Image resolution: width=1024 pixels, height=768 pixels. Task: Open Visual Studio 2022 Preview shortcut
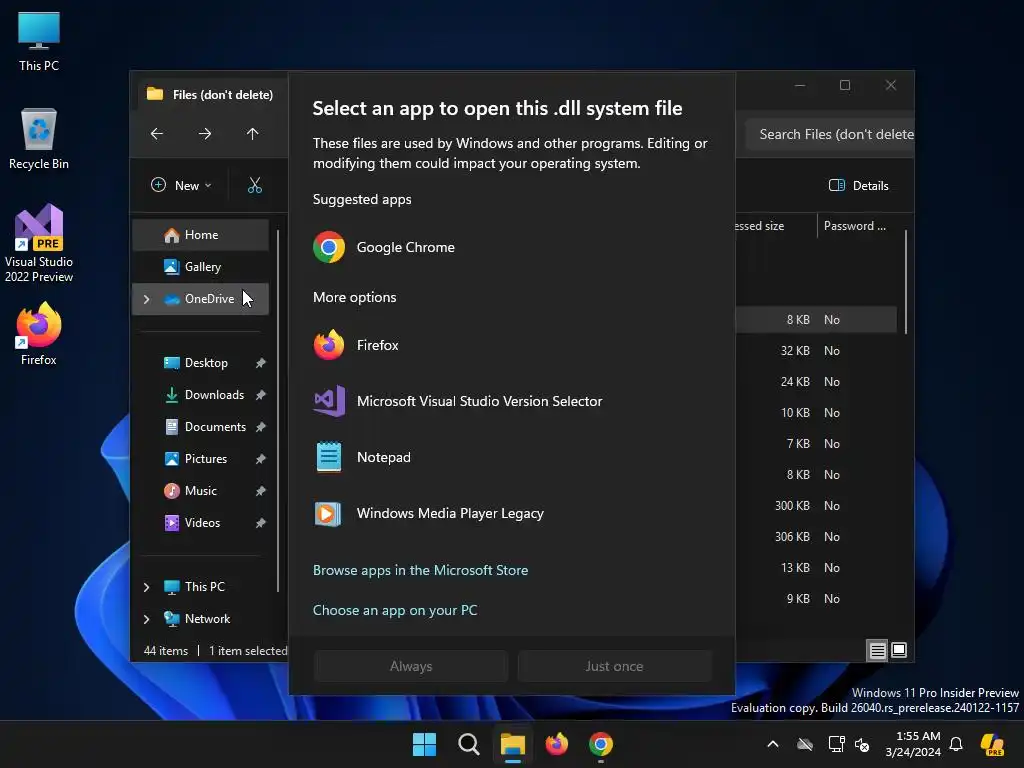click(39, 243)
